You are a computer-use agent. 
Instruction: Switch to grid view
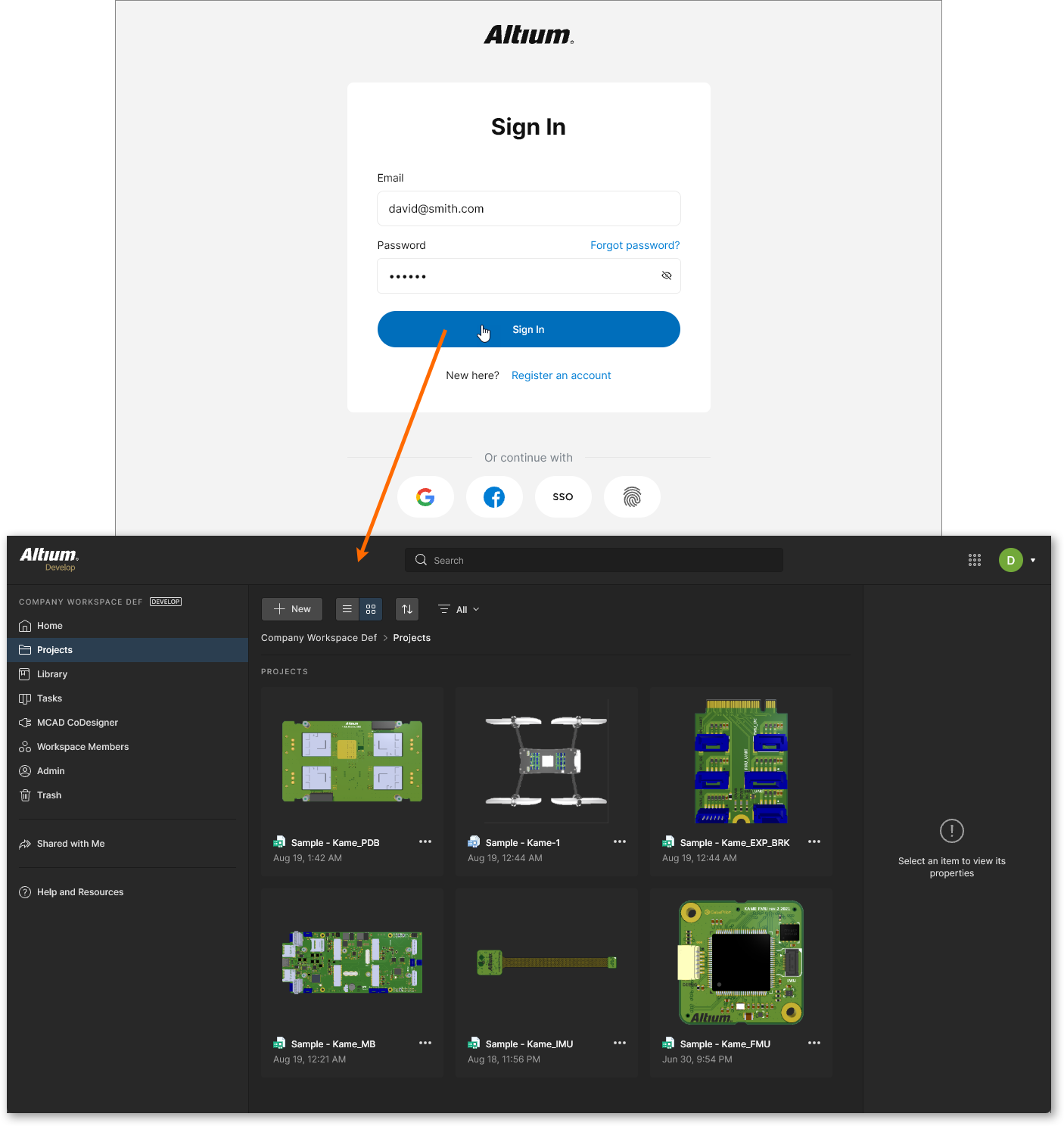tap(371, 609)
